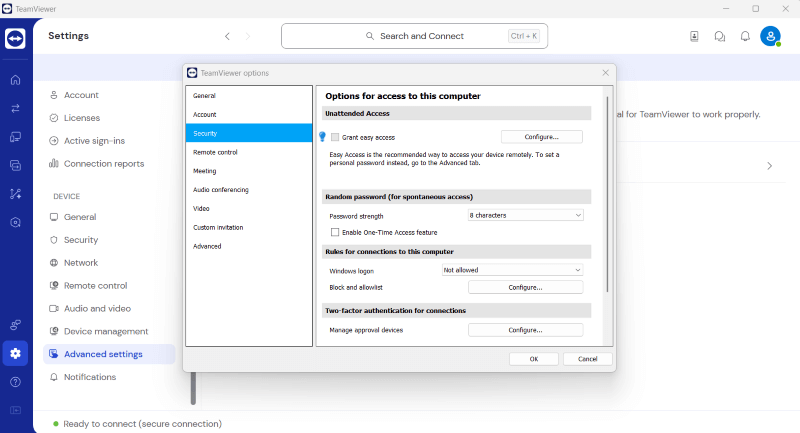Click the Security shield icon in Settings list
Viewport: 800px width, 433px height.
click(54, 240)
